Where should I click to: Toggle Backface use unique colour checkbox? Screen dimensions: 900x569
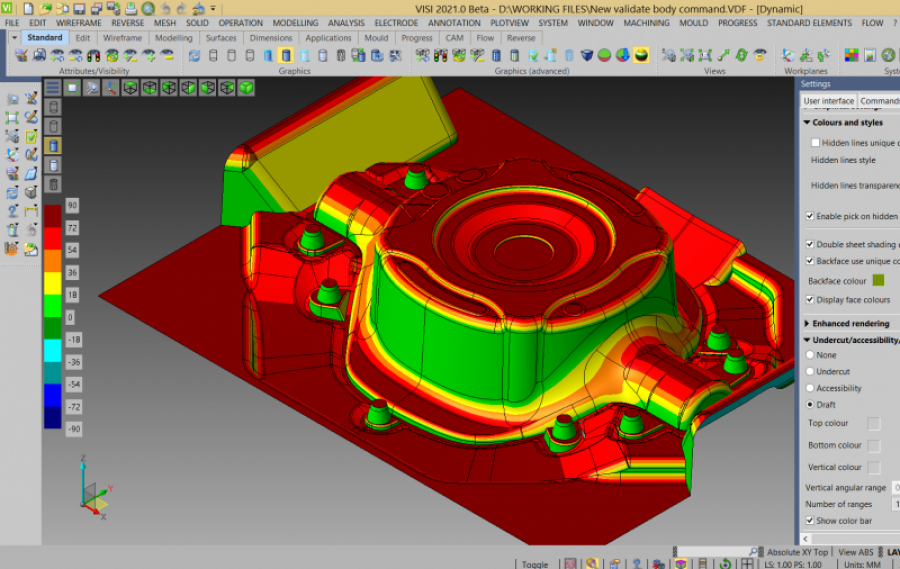click(810, 261)
